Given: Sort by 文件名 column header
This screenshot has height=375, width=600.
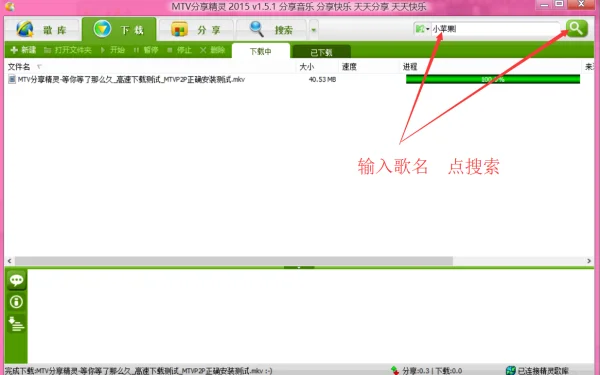Looking at the screenshot, I should (x=19, y=67).
